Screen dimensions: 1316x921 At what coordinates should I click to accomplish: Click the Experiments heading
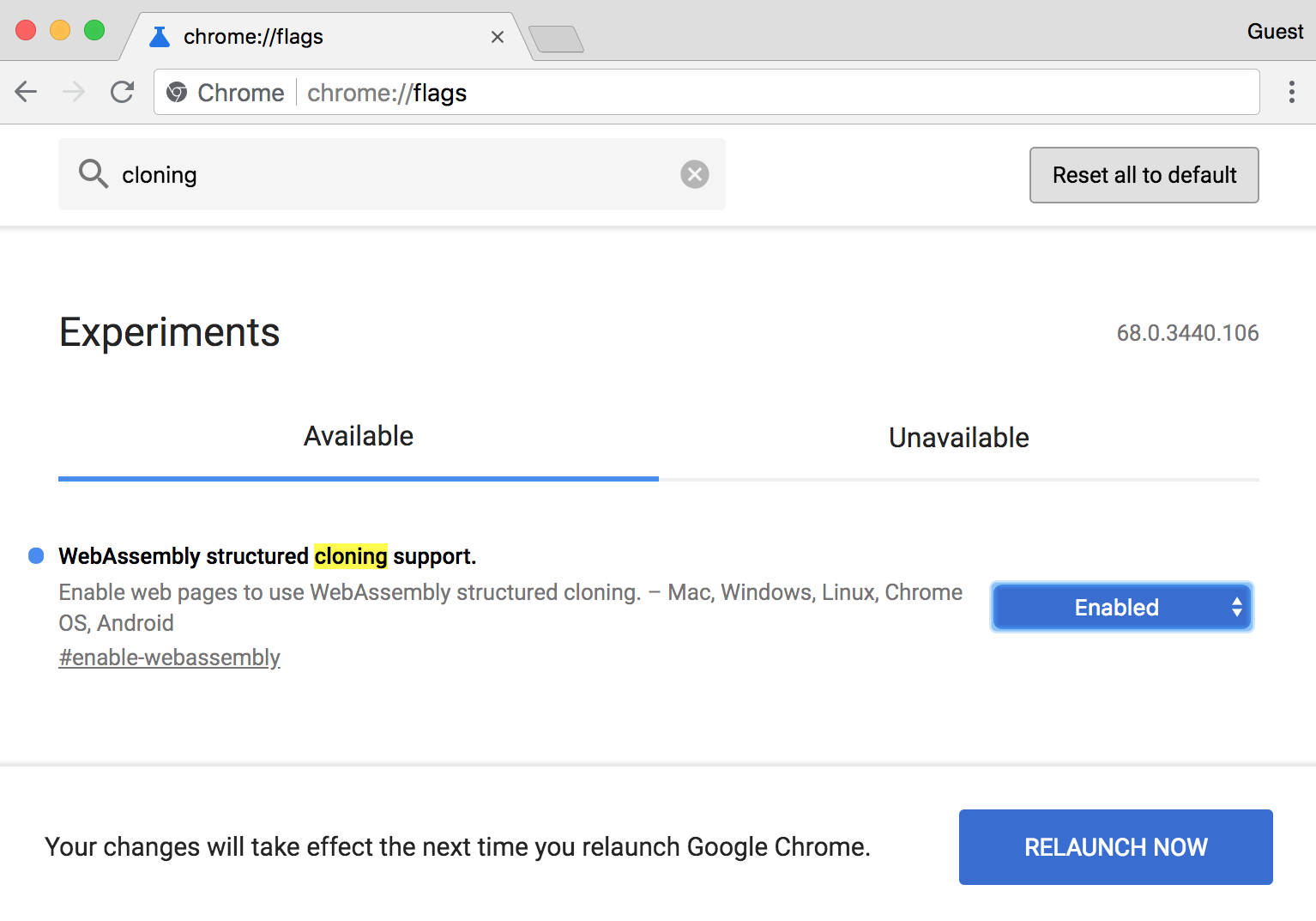170,332
